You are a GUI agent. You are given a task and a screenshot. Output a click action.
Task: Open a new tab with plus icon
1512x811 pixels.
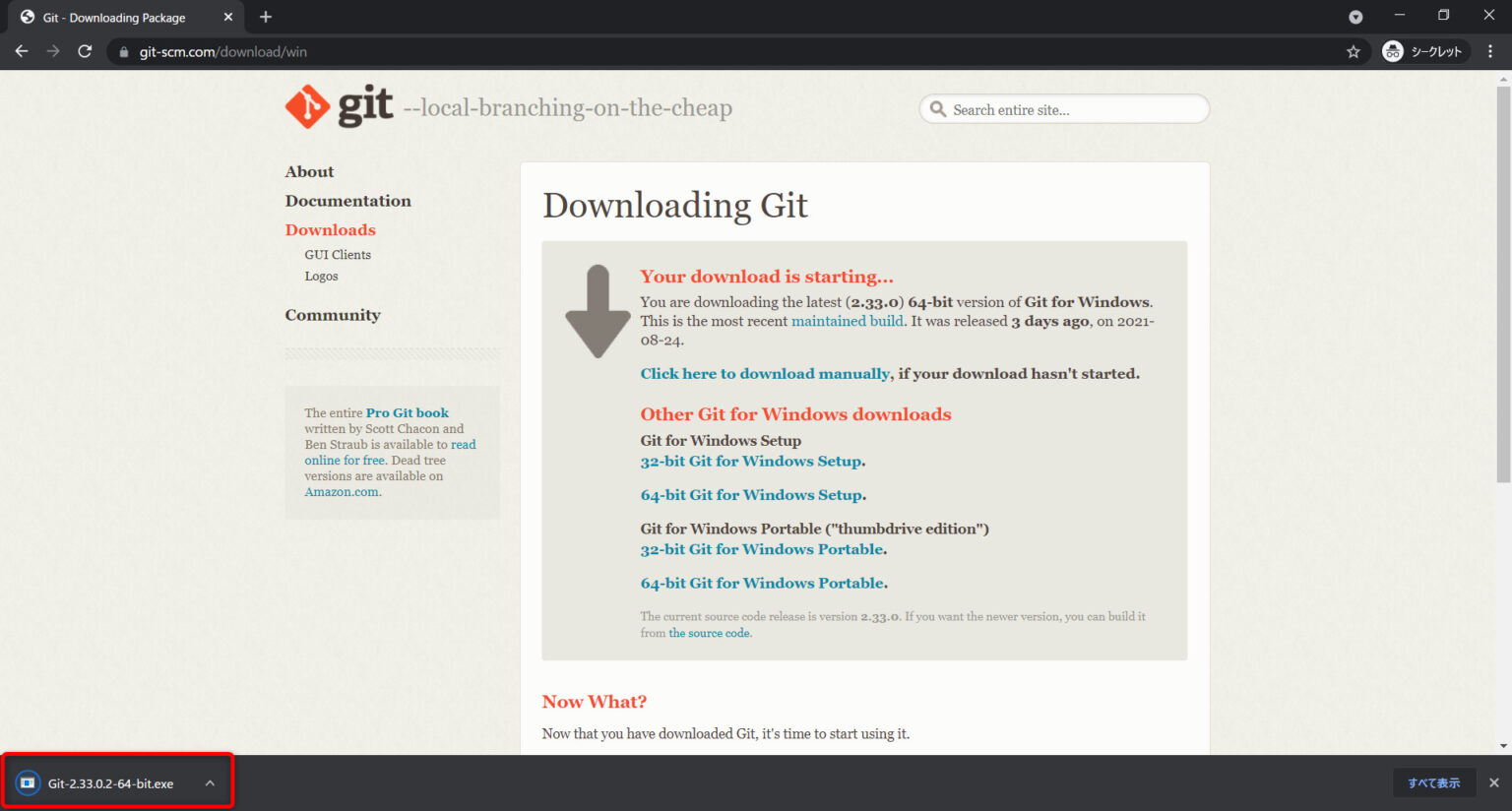coord(266,17)
